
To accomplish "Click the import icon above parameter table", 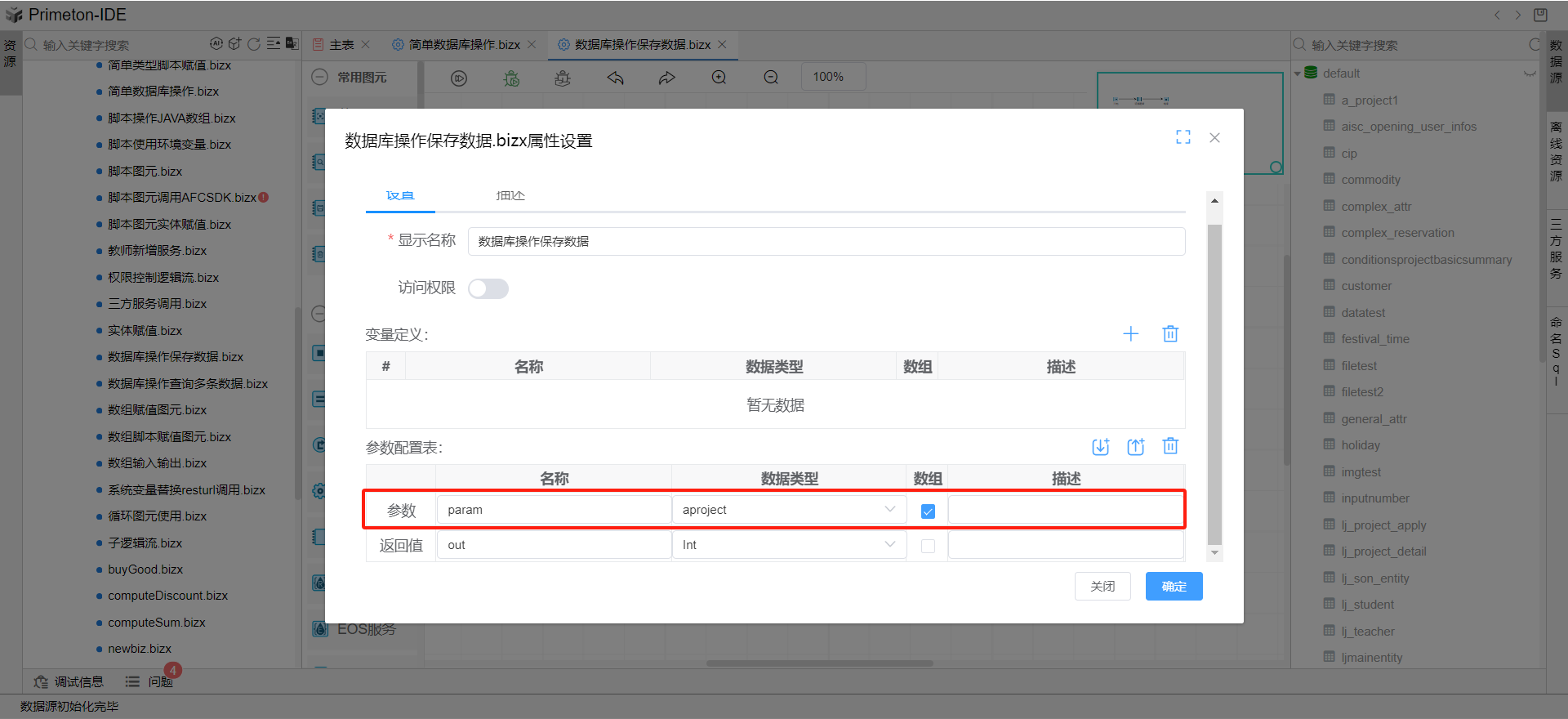I will [x=1100, y=446].
